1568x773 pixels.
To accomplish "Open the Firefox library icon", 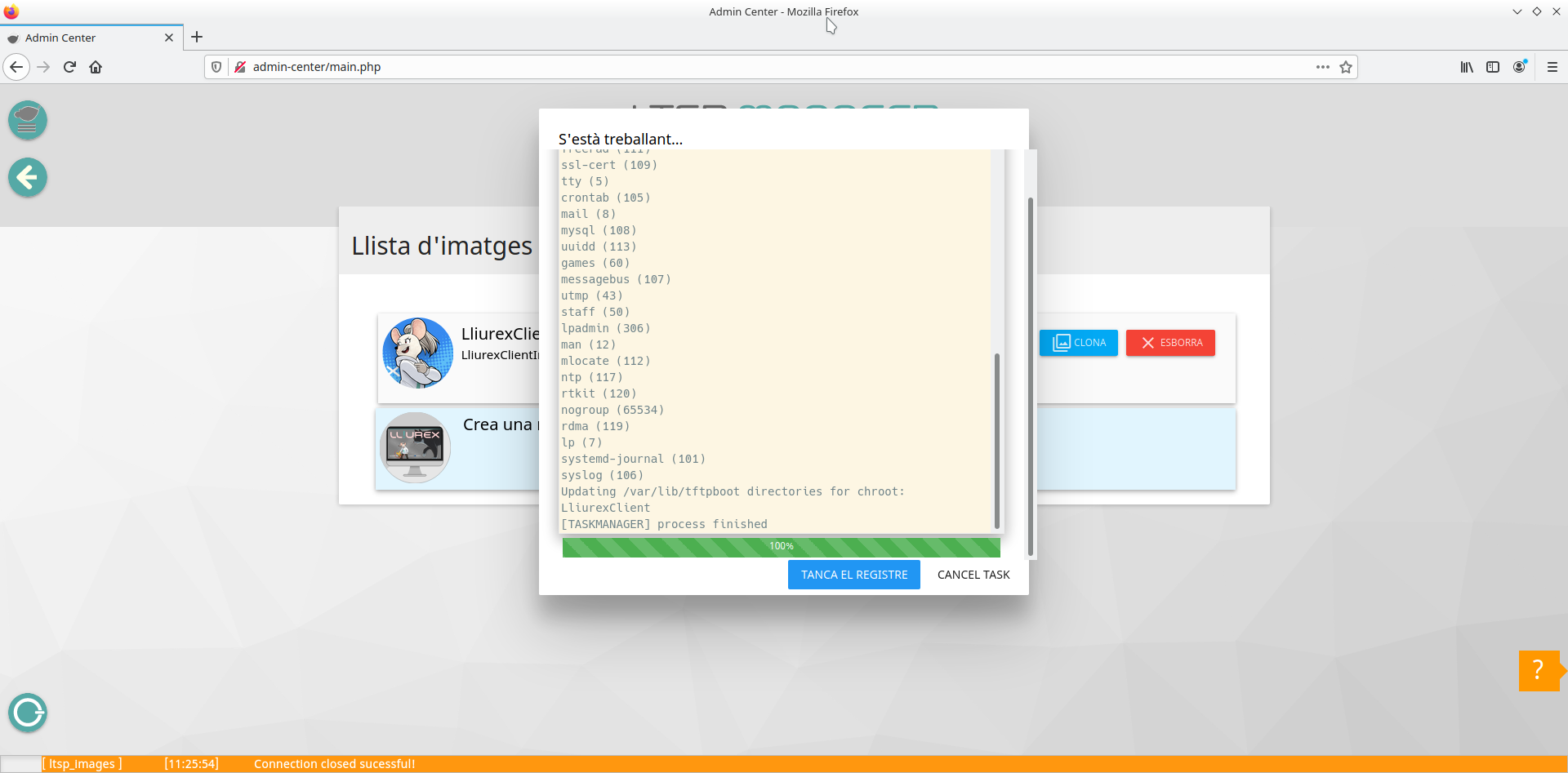I will [x=1467, y=67].
